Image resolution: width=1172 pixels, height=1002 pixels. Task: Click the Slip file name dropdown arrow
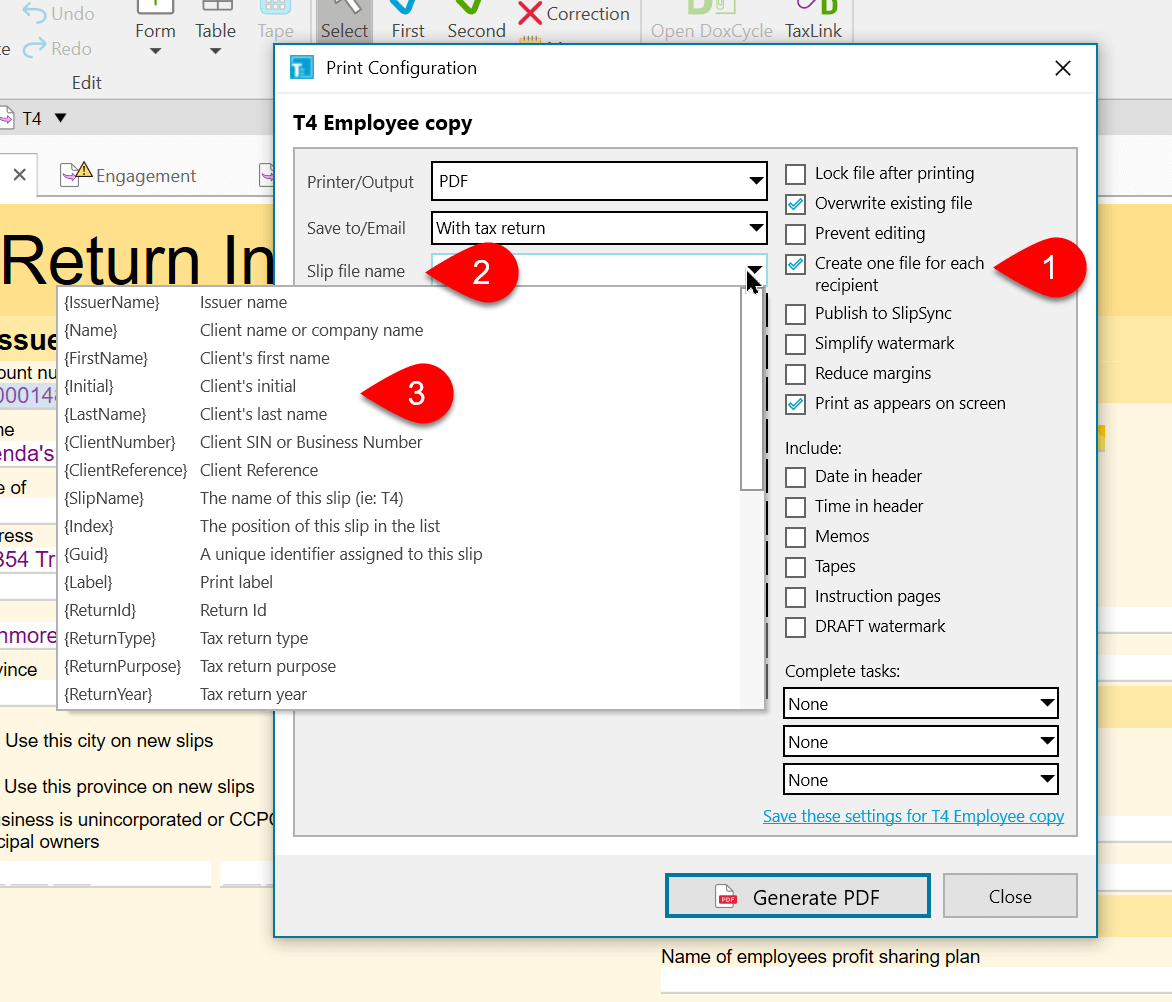[754, 270]
